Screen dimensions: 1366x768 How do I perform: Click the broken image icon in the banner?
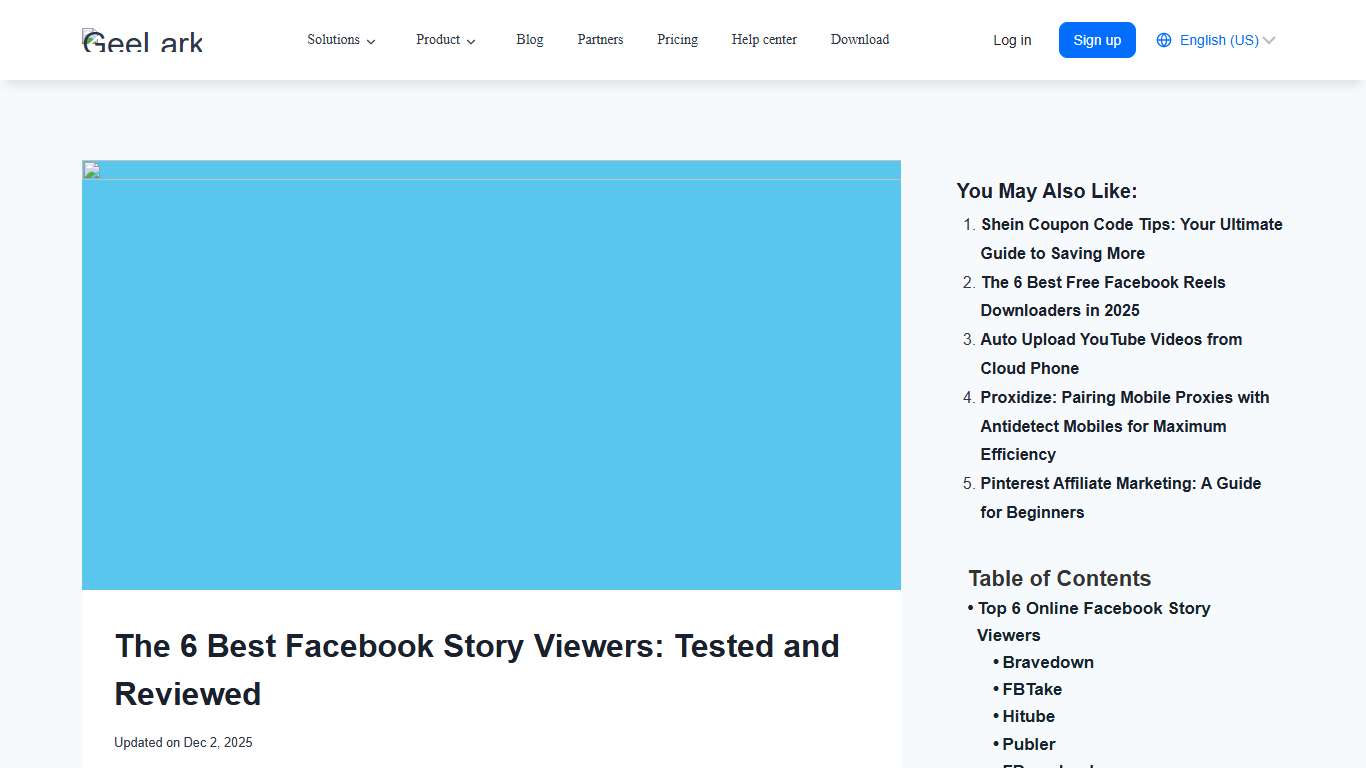point(91,170)
